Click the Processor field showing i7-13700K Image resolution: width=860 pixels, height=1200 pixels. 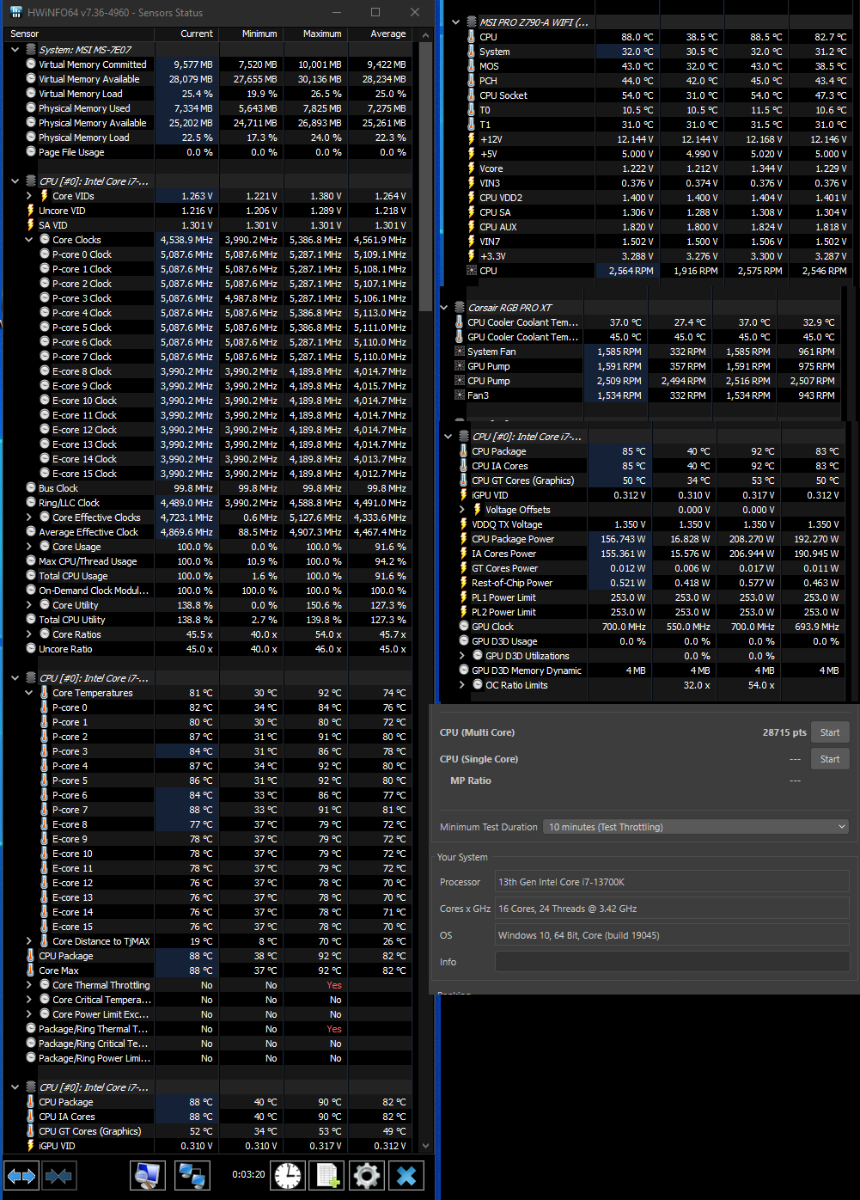672,882
